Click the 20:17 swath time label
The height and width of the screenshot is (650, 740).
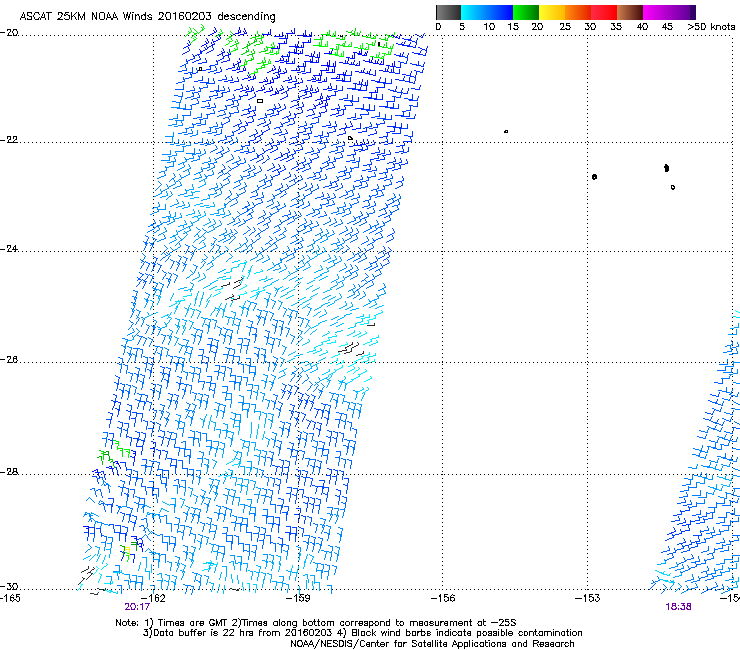[x=137, y=606]
